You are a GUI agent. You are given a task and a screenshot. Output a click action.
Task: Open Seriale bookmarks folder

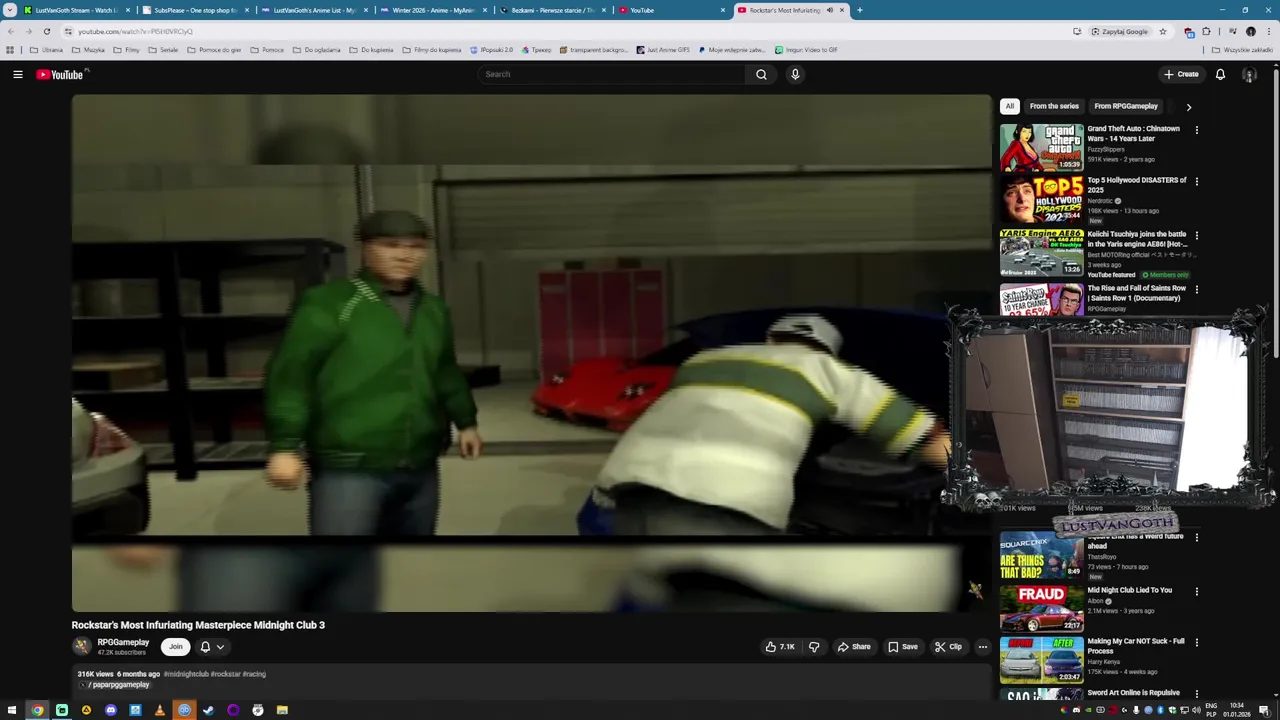(x=163, y=49)
